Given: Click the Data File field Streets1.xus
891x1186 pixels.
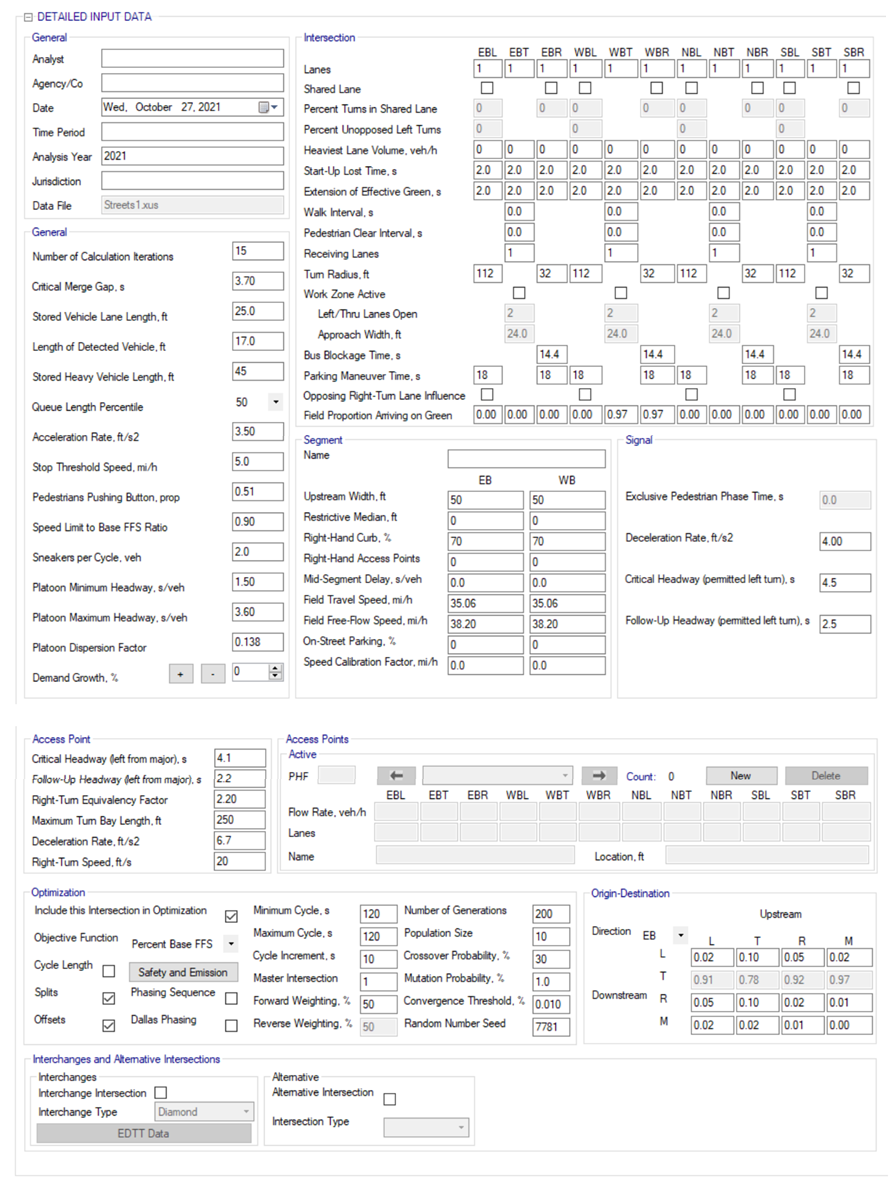Looking at the screenshot, I should tap(193, 205).
